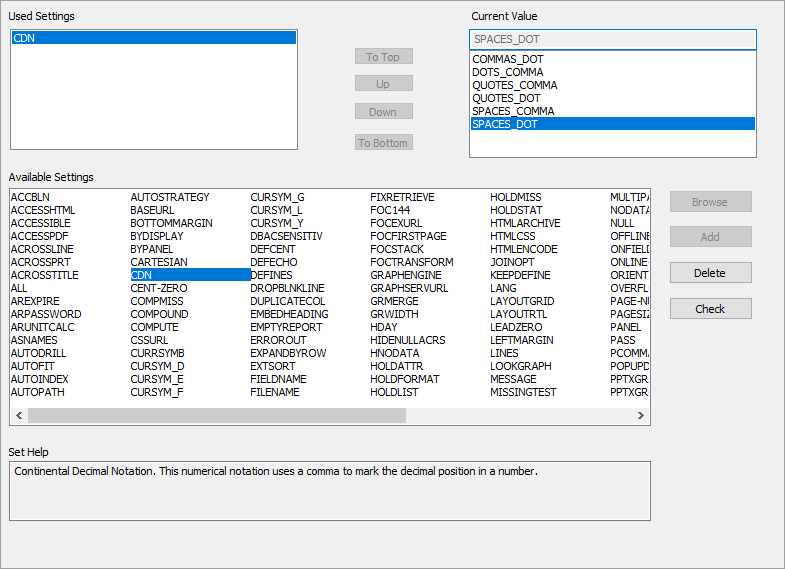Select JOINOPT setting
Image resolution: width=785 pixels, height=569 pixels.
click(512, 262)
